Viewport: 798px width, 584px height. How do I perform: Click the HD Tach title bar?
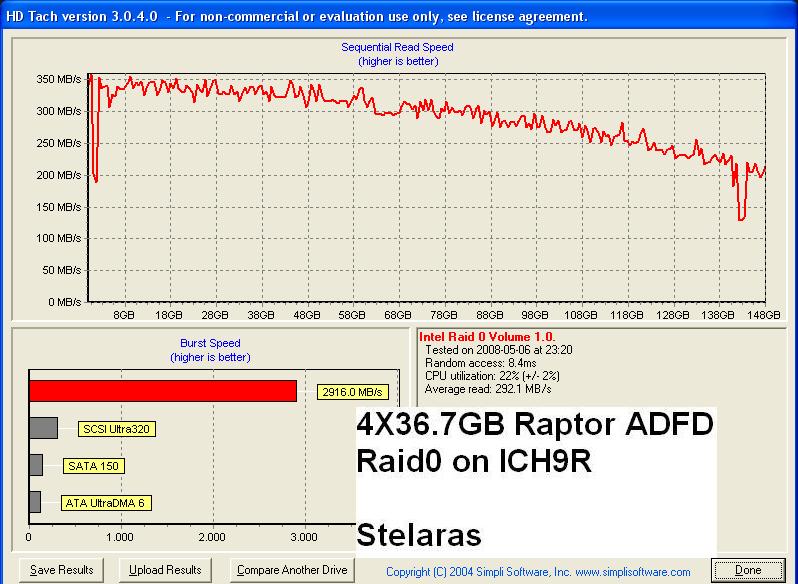tap(399, 16)
